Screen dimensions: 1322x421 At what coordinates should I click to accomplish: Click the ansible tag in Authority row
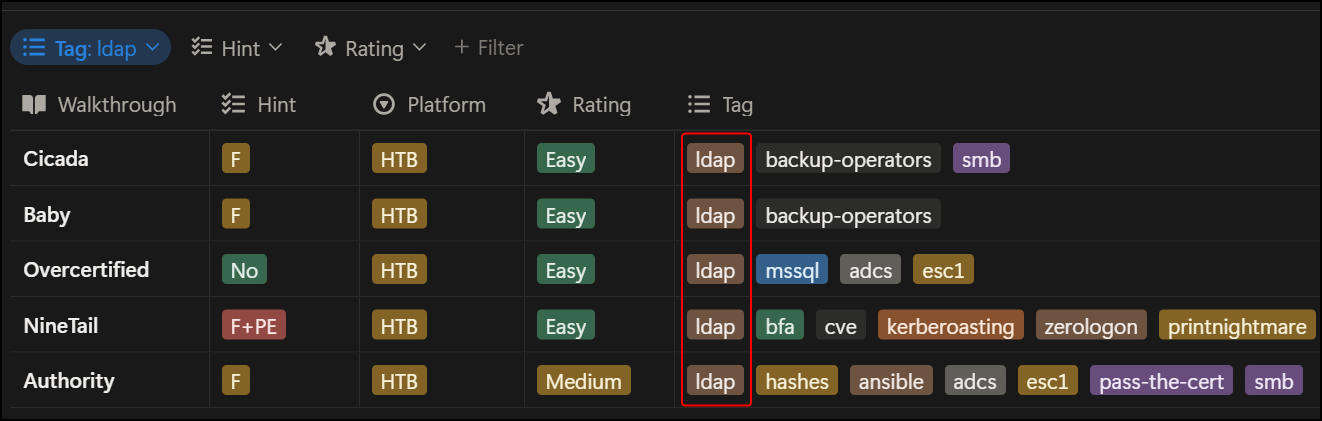pyautogui.click(x=891, y=381)
